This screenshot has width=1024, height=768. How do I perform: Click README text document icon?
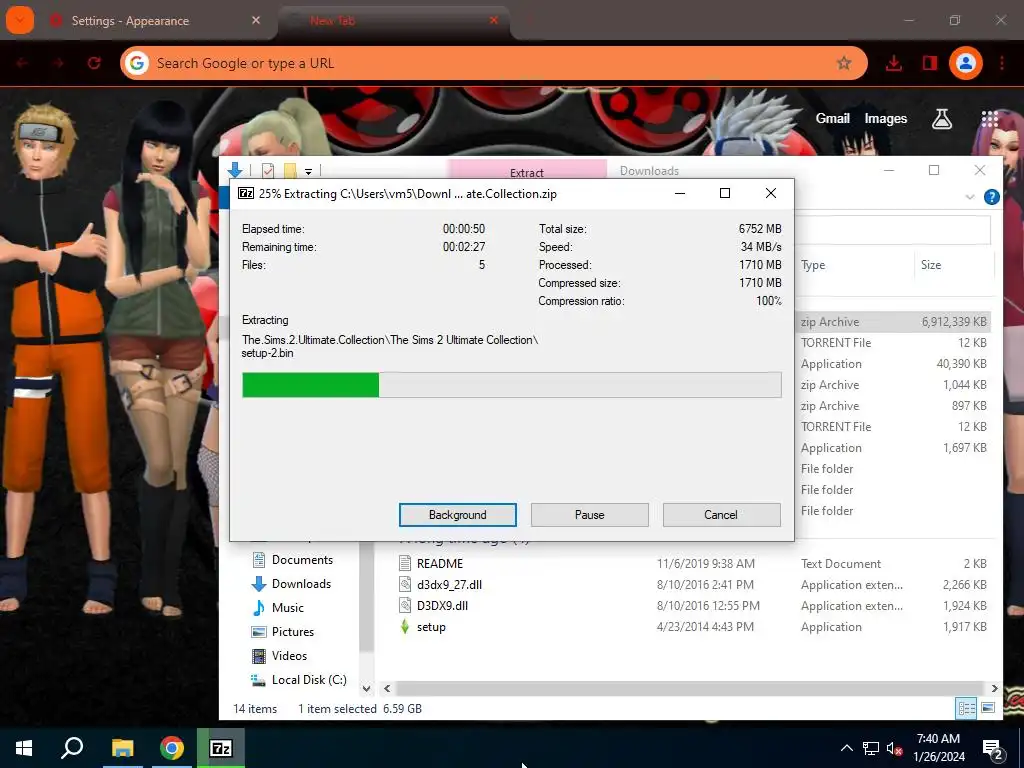click(x=405, y=564)
